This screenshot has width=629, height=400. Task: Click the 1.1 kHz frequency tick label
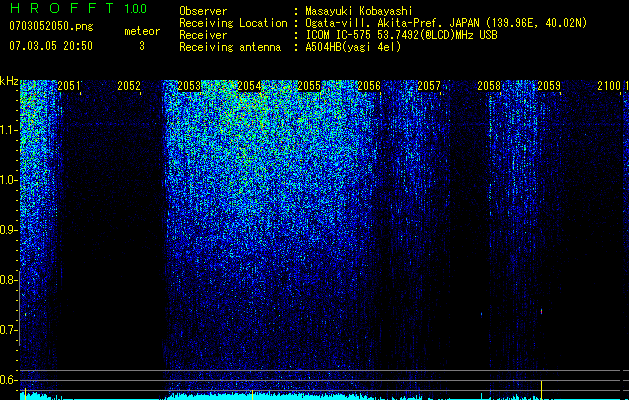click(x=8, y=130)
